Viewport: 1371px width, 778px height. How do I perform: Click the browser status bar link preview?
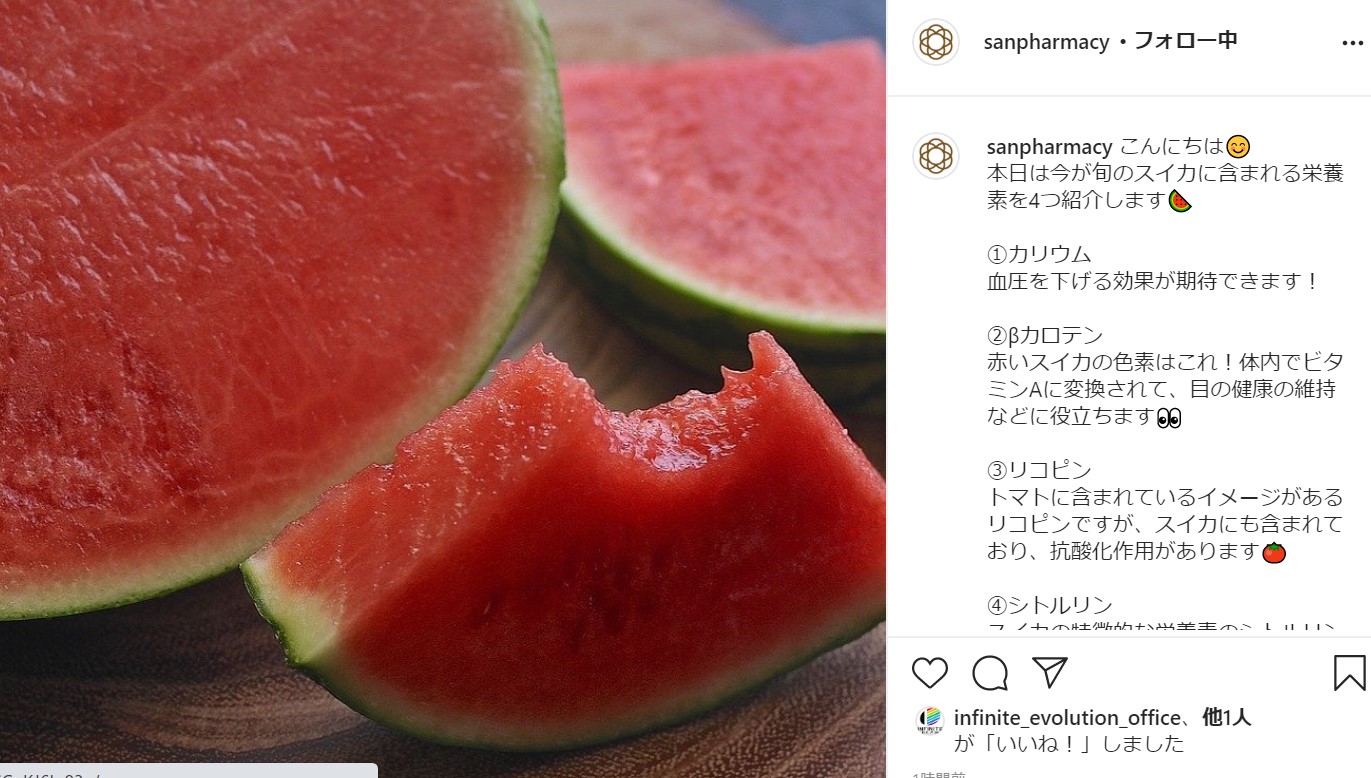pos(189,771)
